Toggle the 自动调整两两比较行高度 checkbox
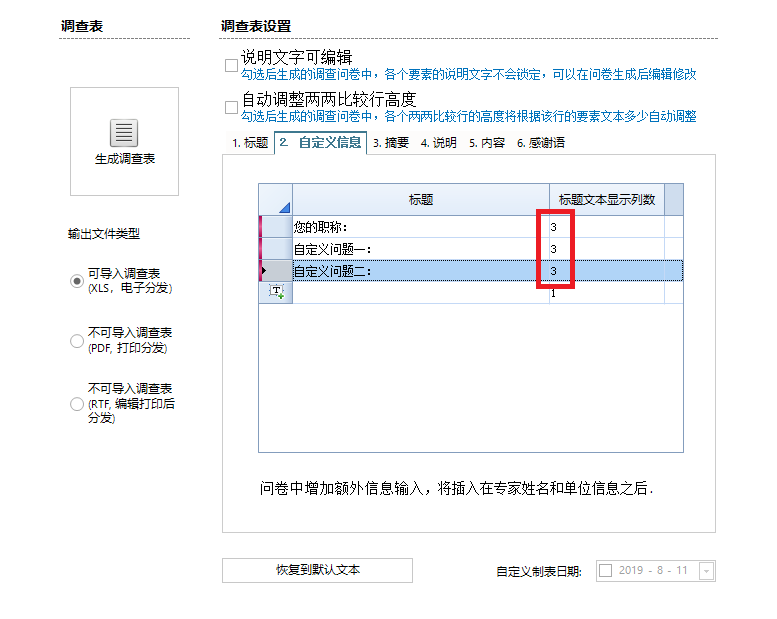 pos(231,107)
